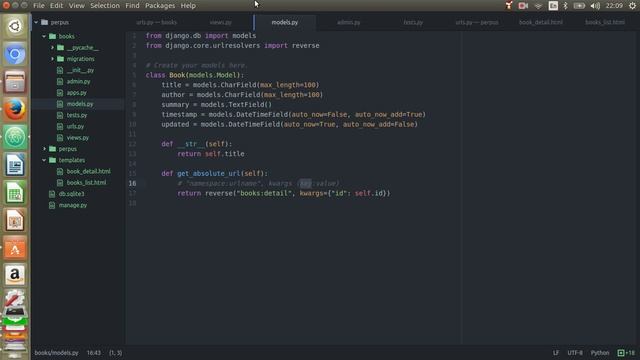Open the Help menu

click(188, 6)
